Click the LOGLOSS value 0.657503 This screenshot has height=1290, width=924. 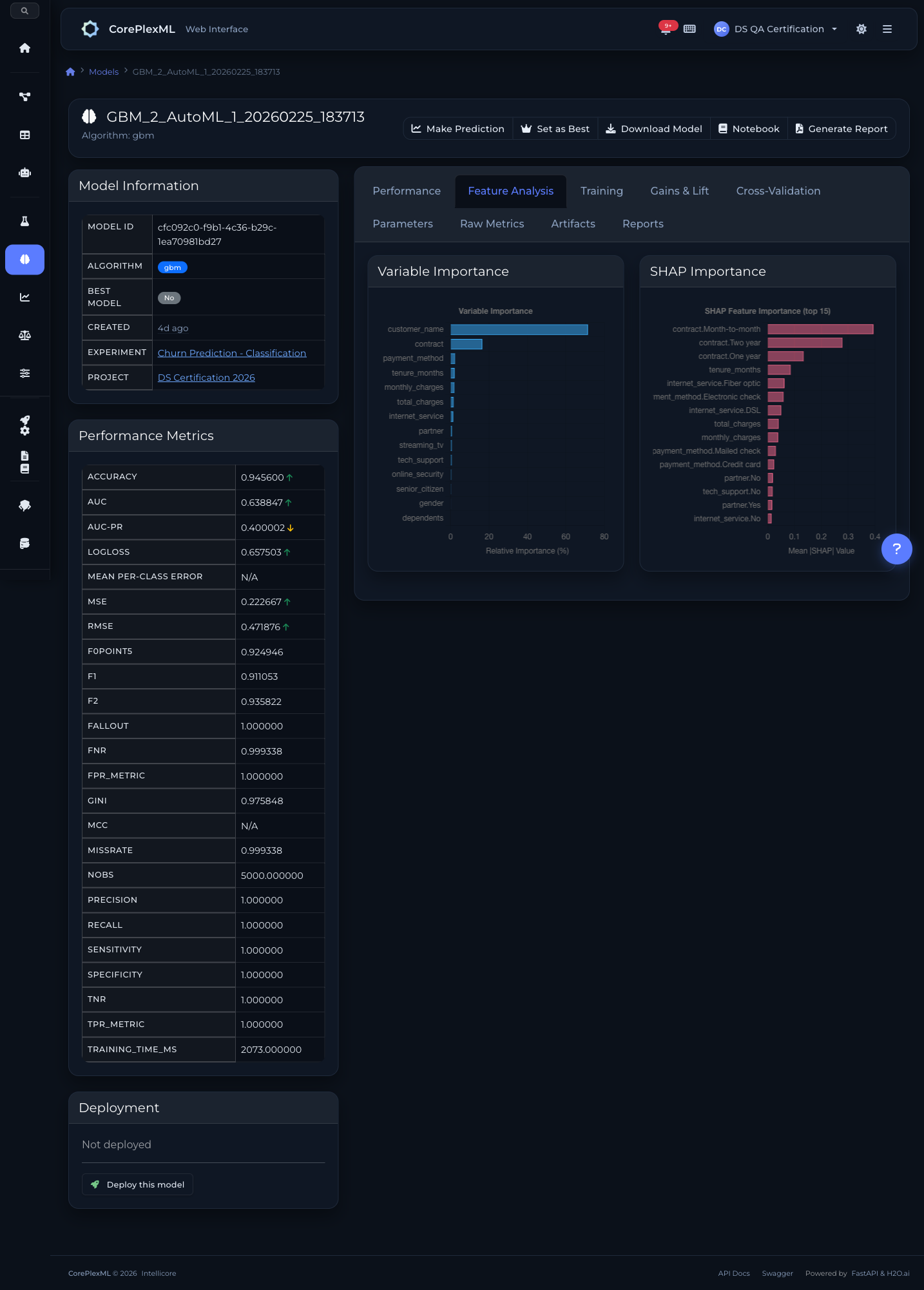point(261,552)
